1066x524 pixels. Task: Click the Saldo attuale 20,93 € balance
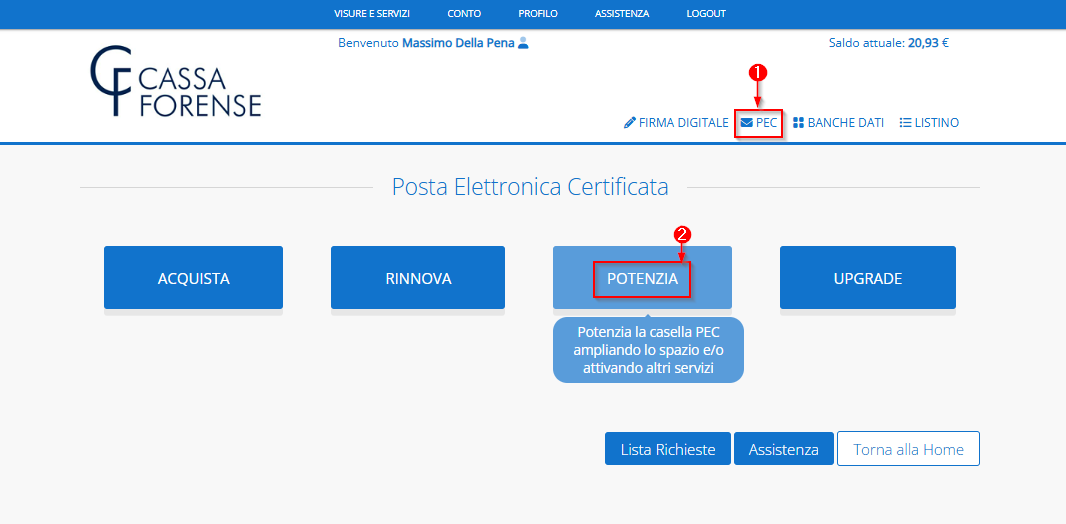[x=888, y=43]
